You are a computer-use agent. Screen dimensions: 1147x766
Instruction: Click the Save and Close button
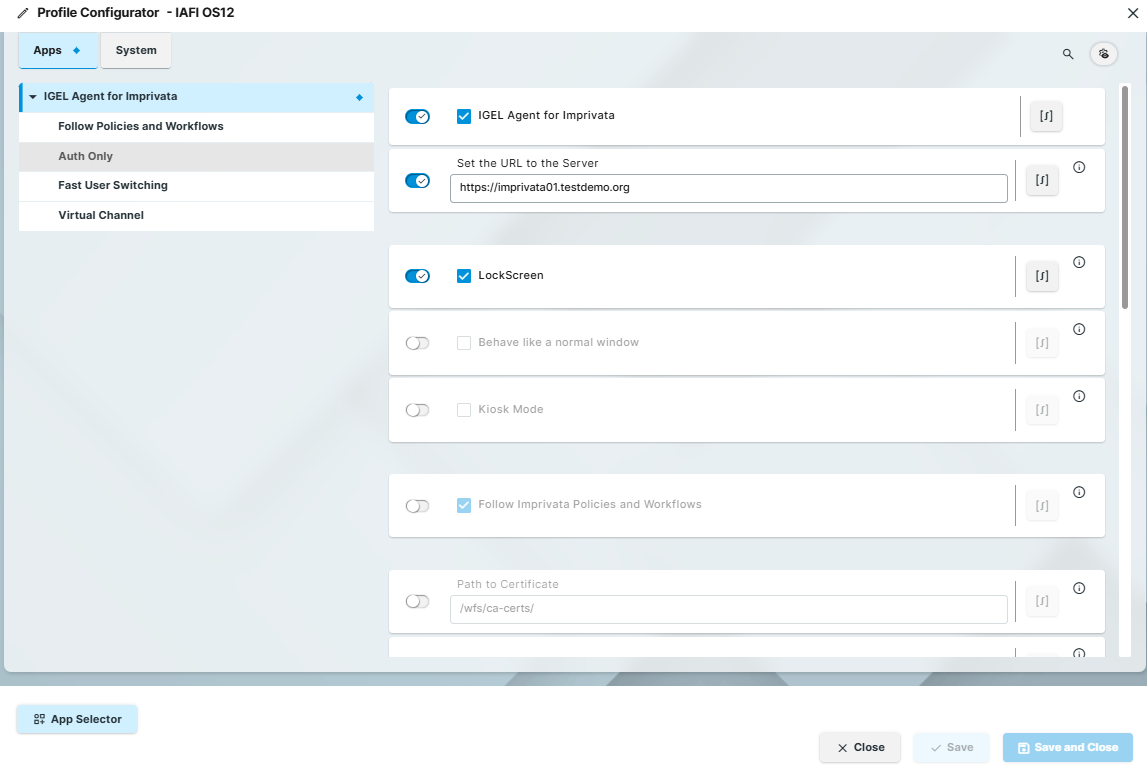point(1067,747)
